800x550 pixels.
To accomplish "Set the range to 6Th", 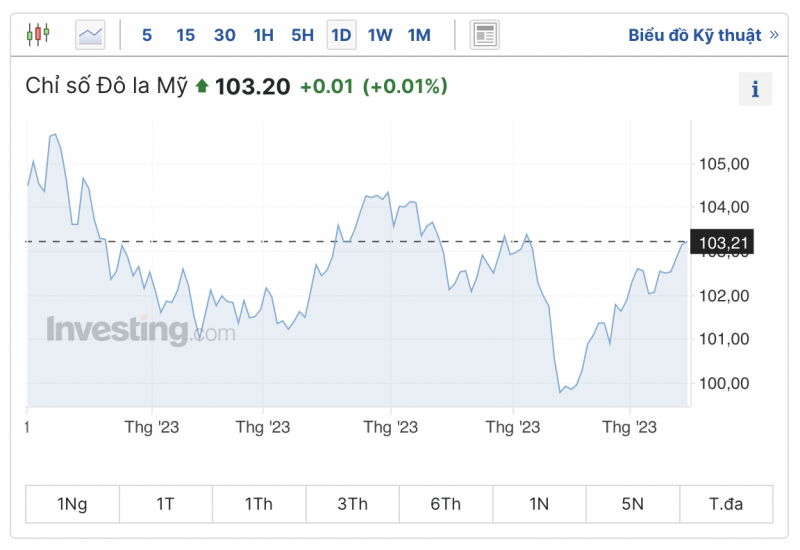I will (446, 504).
